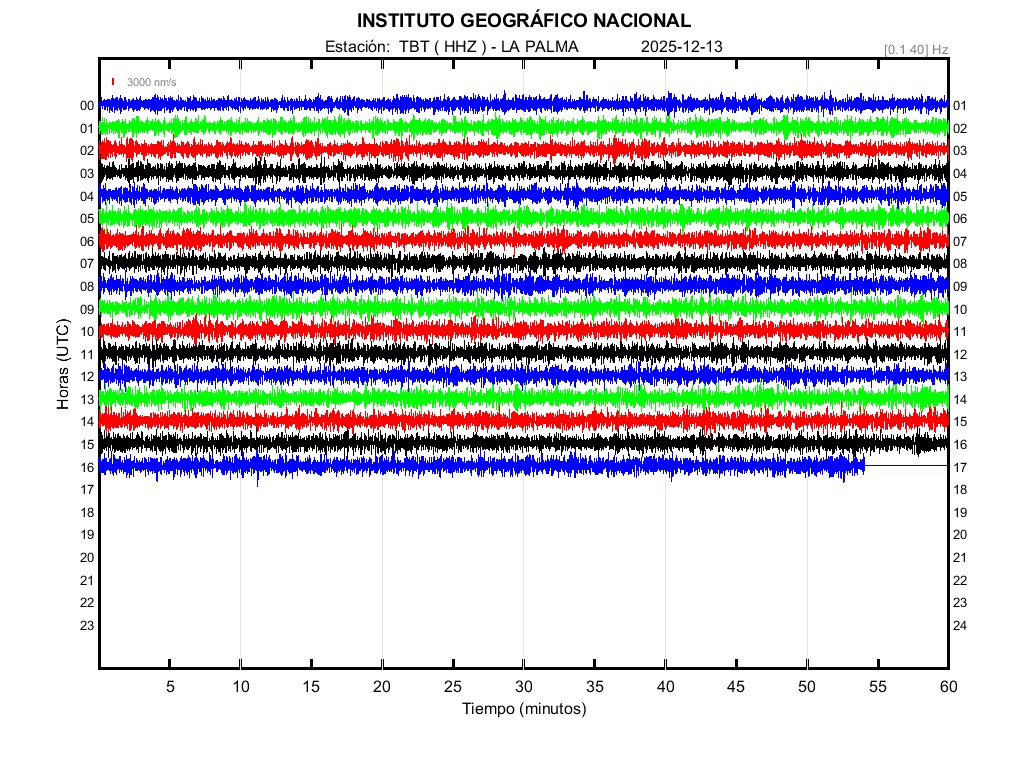Screen dimensions: 1024x768
Task: Click minute tick label 60 on time axis
Action: (x=947, y=686)
